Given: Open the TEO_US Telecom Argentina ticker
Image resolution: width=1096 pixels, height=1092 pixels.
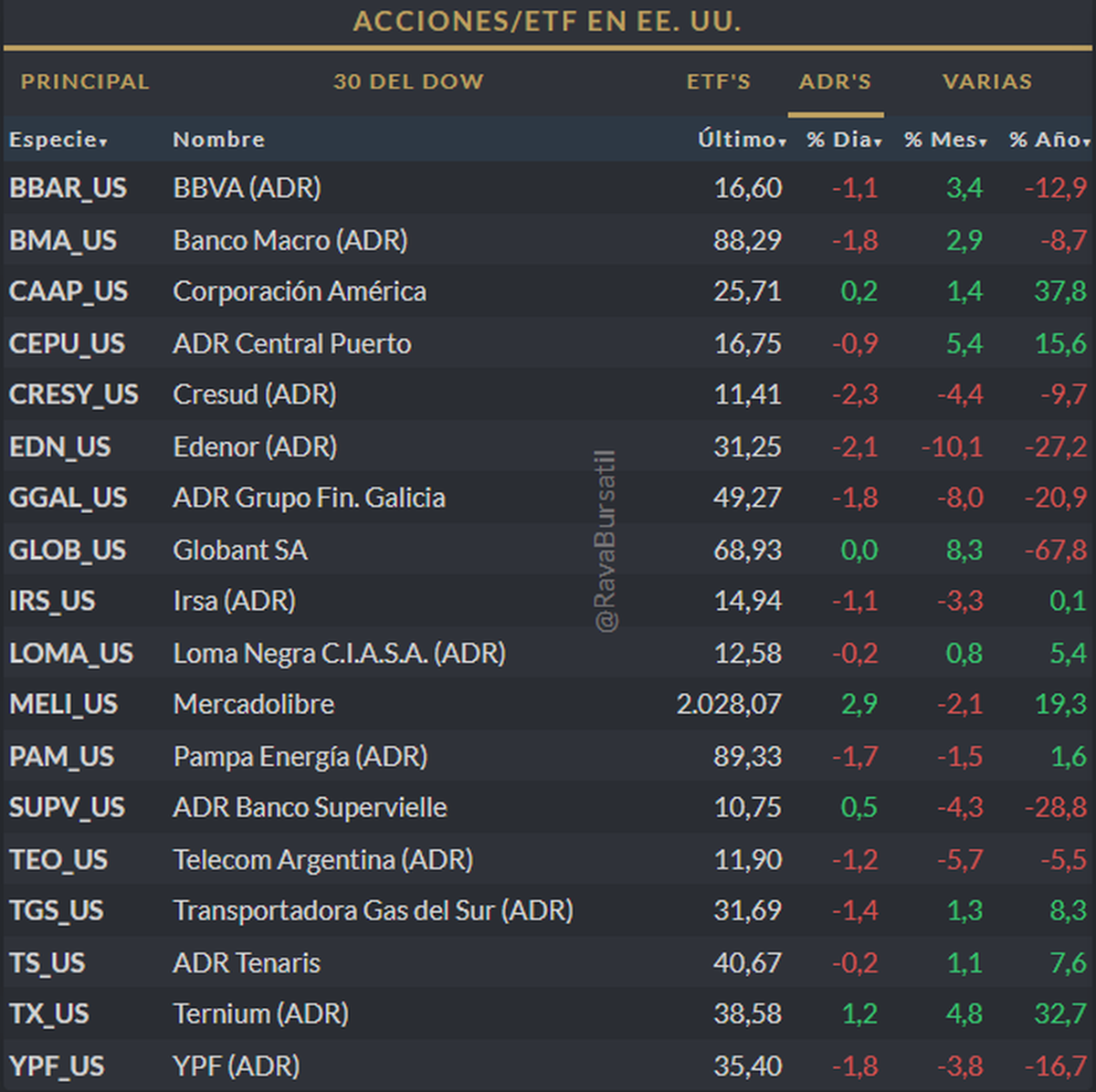Looking at the screenshot, I should (58, 859).
